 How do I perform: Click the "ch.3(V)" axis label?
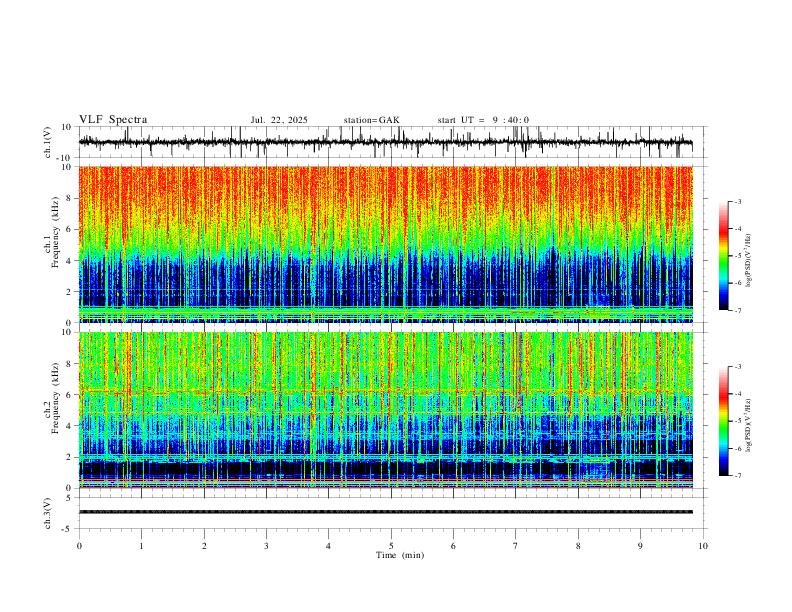(x=48, y=513)
